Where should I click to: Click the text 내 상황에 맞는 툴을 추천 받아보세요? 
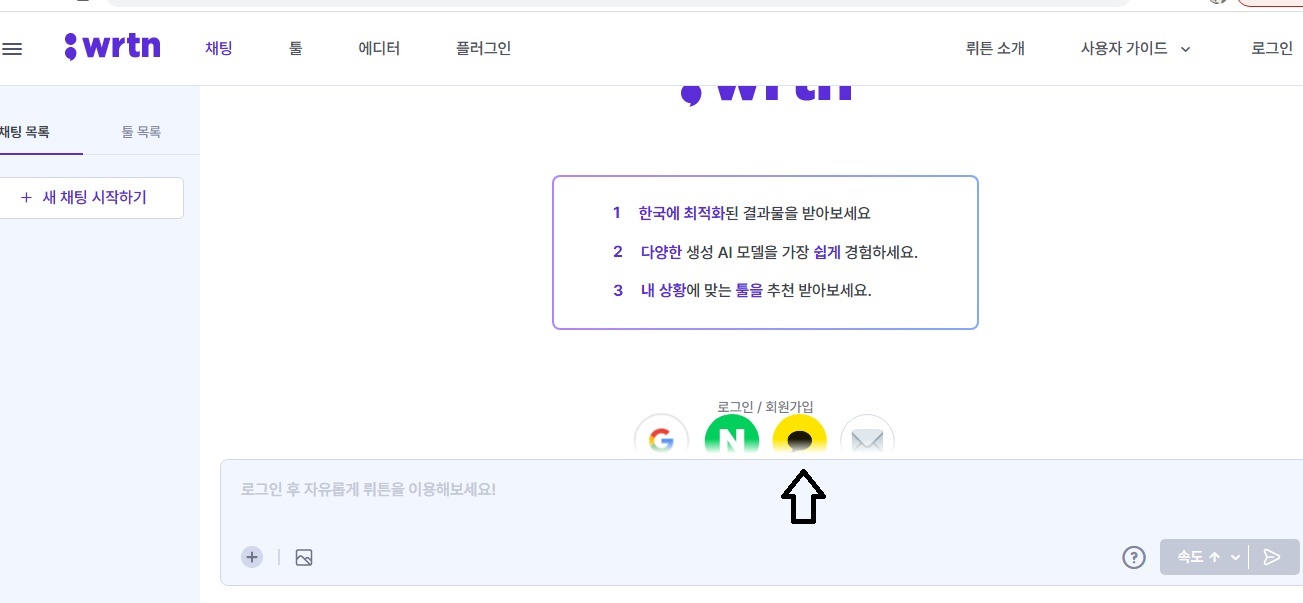[756, 291]
